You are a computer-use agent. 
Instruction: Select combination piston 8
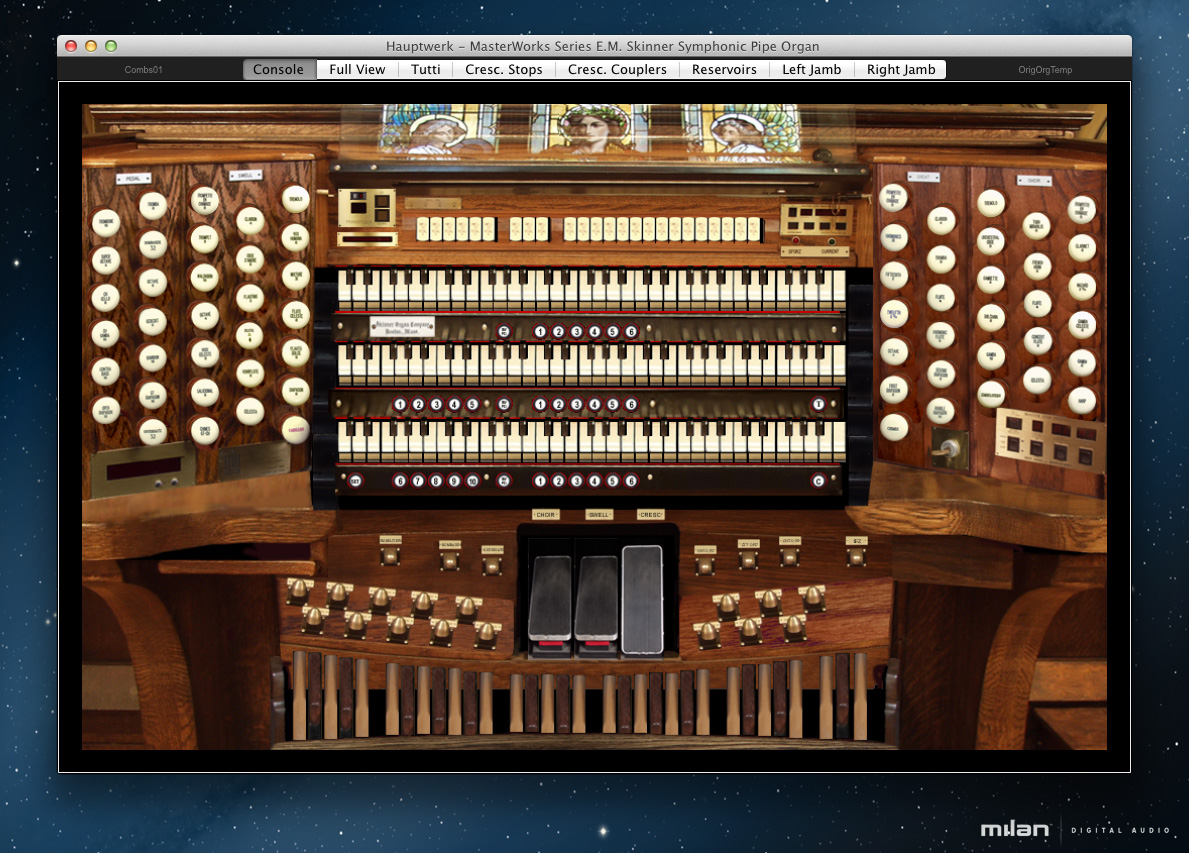pyautogui.click(x=436, y=481)
